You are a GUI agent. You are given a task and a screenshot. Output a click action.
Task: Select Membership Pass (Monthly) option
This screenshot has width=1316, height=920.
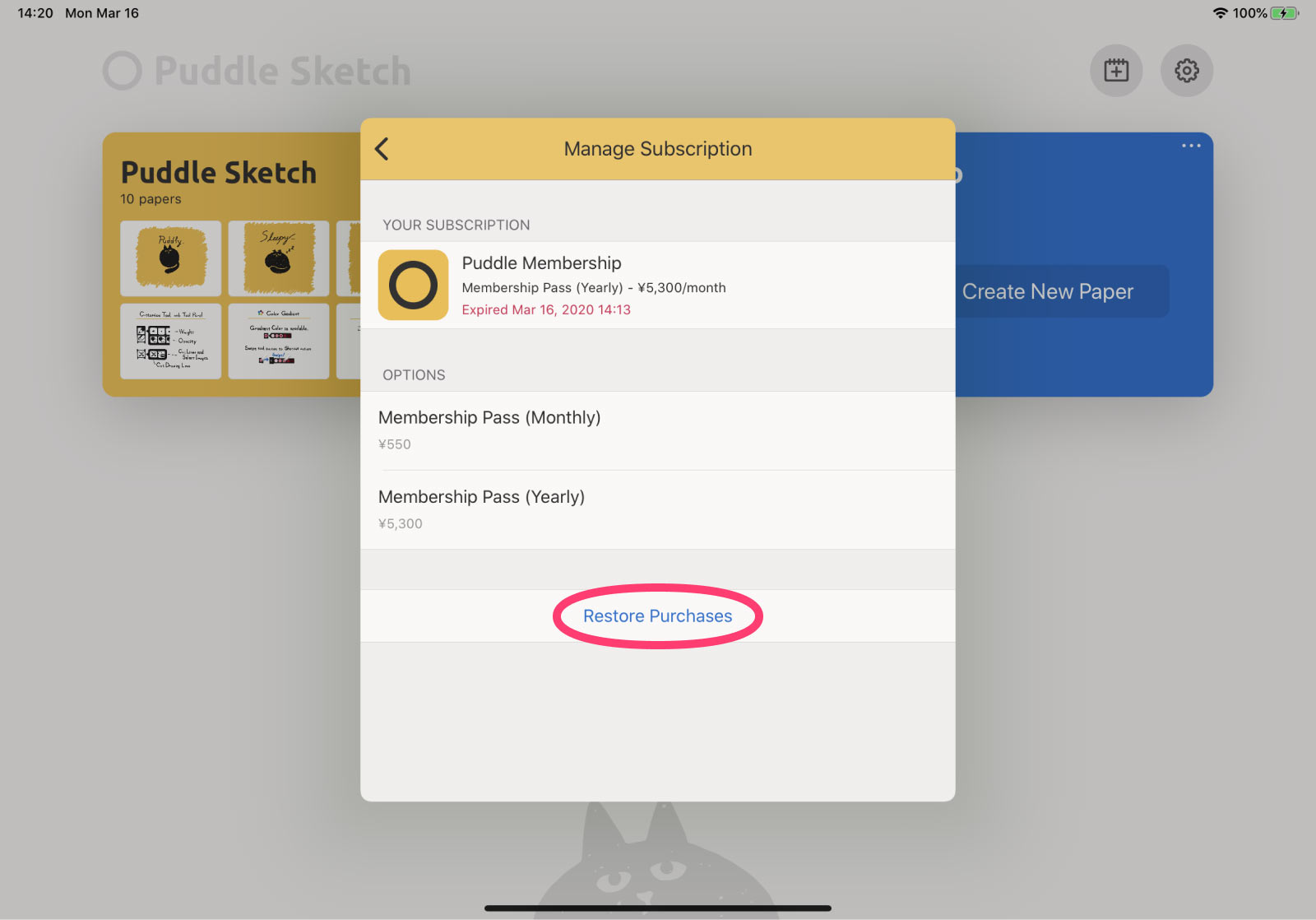click(x=658, y=430)
